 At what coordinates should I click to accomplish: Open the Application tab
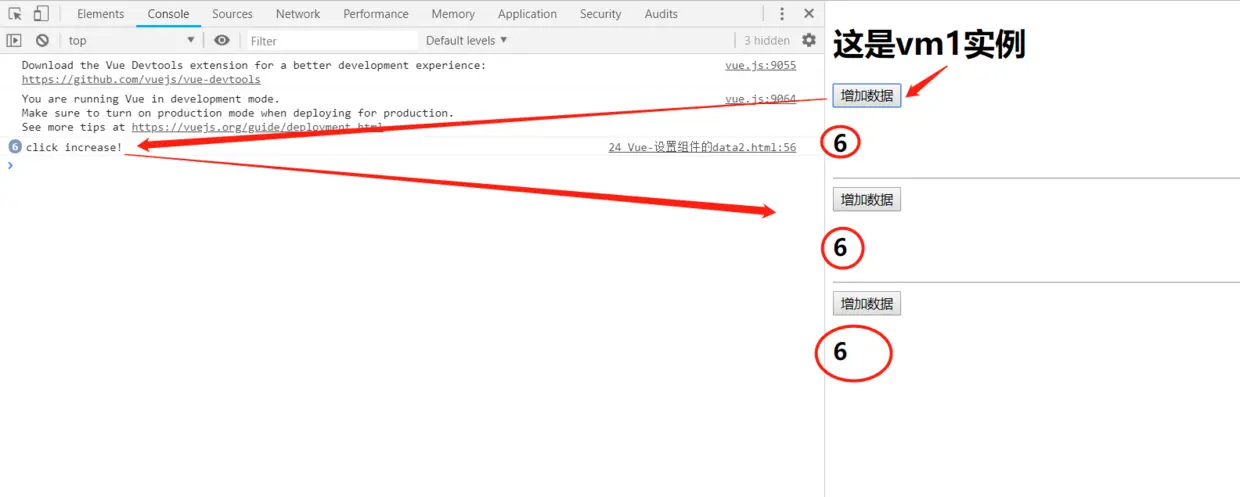pos(527,14)
